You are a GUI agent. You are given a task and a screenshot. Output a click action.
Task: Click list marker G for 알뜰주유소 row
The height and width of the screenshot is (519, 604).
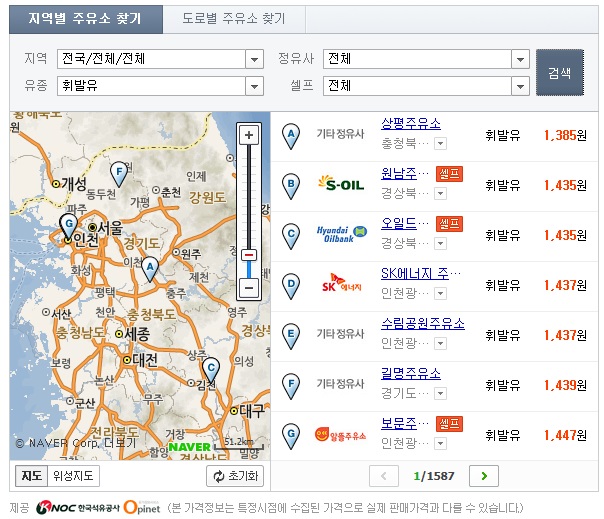[x=291, y=436]
